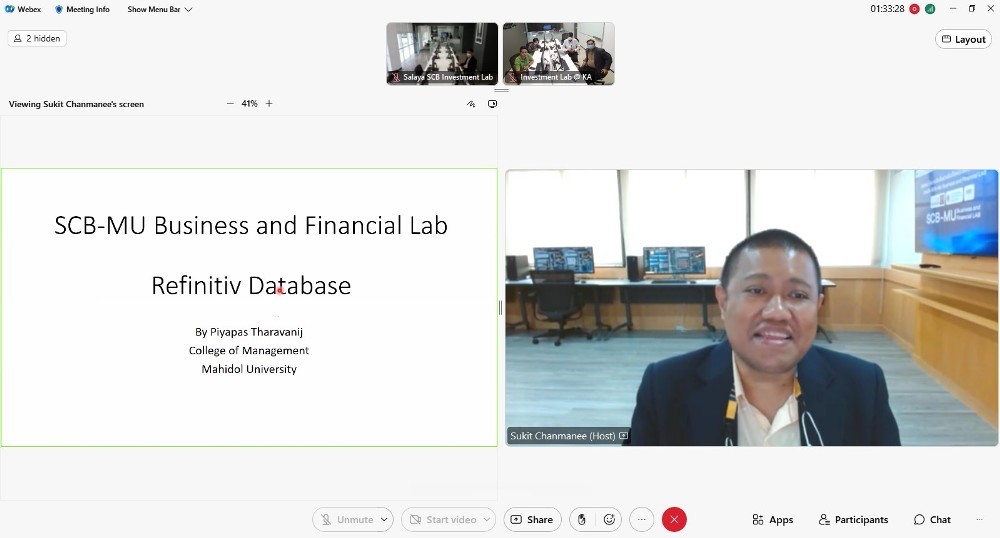Click the pop-out shared content icon
The image size is (1000, 538).
(x=492, y=104)
